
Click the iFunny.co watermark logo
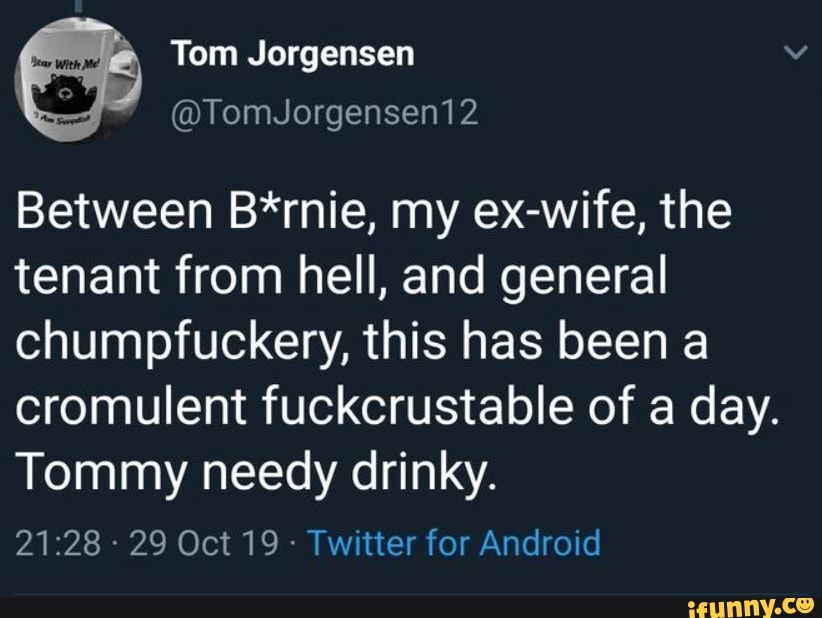pos(754,603)
